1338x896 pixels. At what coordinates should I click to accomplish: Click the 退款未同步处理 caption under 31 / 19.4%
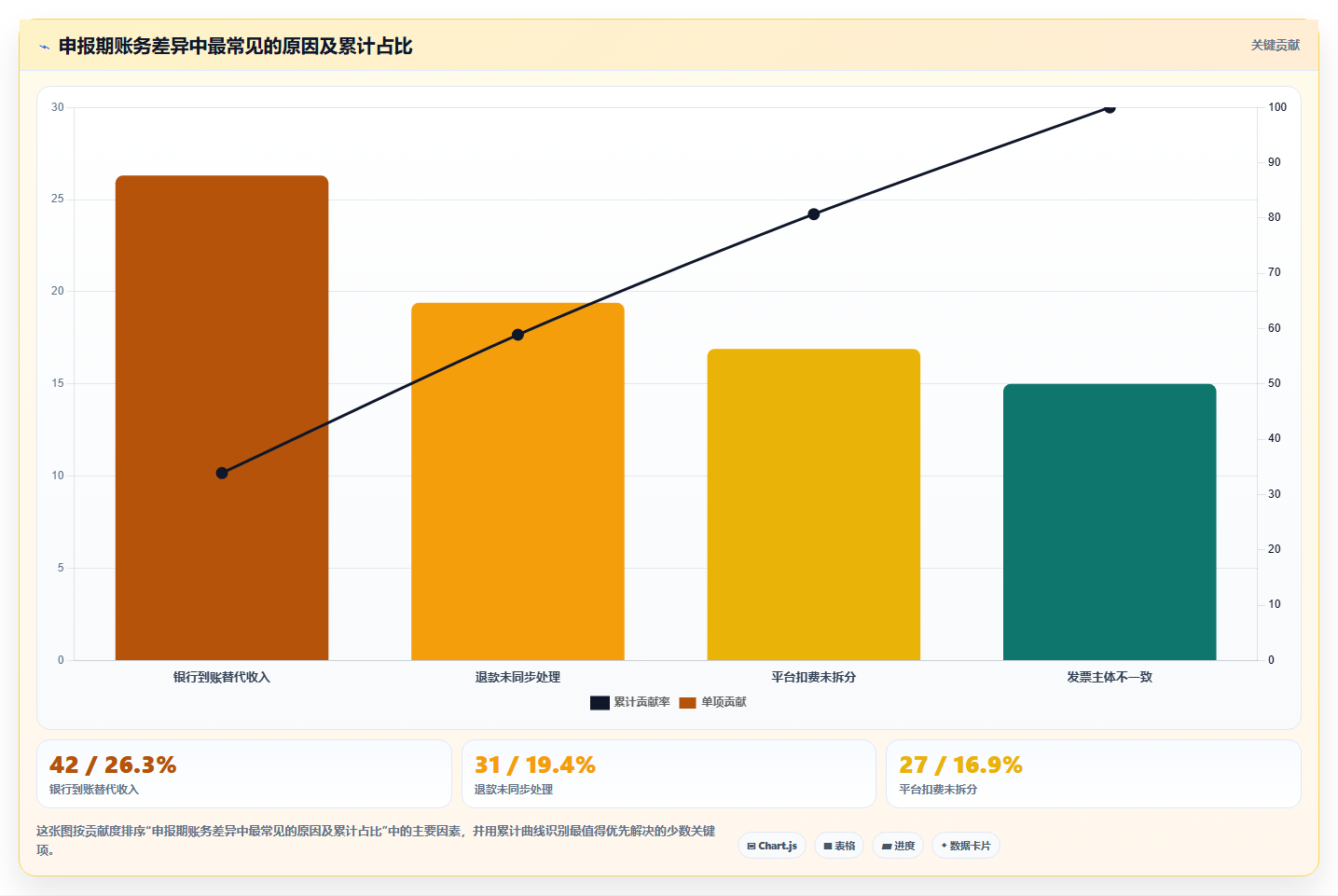pos(514,789)
